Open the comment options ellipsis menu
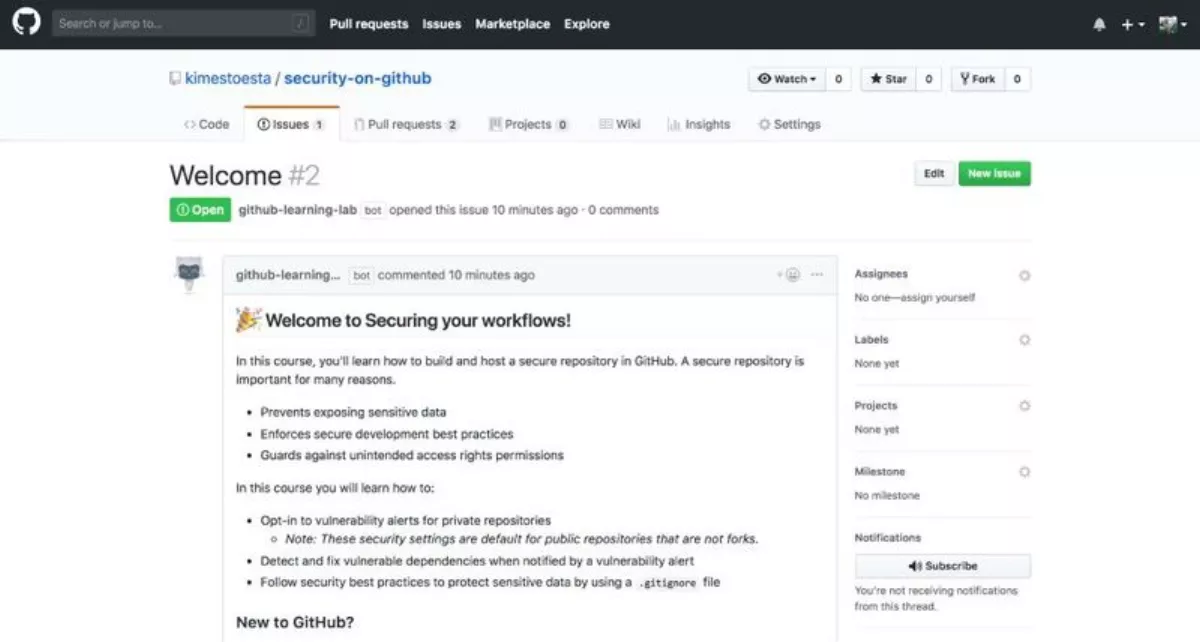This screenshot has width=1200, height=642. click(817, 275)
